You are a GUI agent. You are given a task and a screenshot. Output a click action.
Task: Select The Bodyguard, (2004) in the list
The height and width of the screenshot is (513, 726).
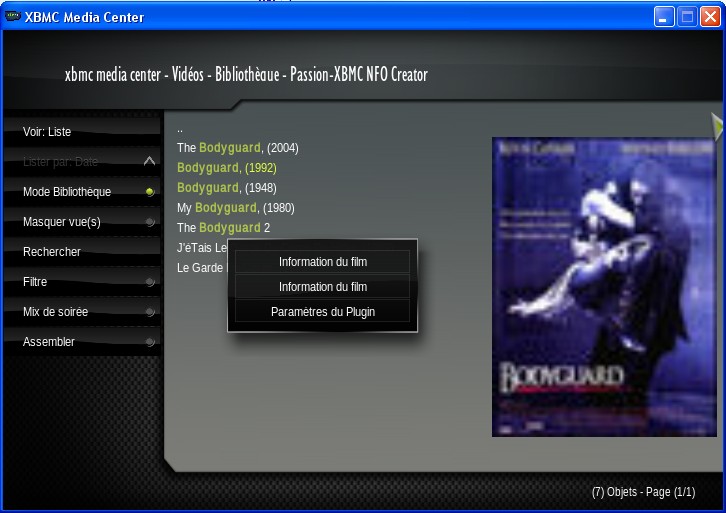tap(237, 148)
